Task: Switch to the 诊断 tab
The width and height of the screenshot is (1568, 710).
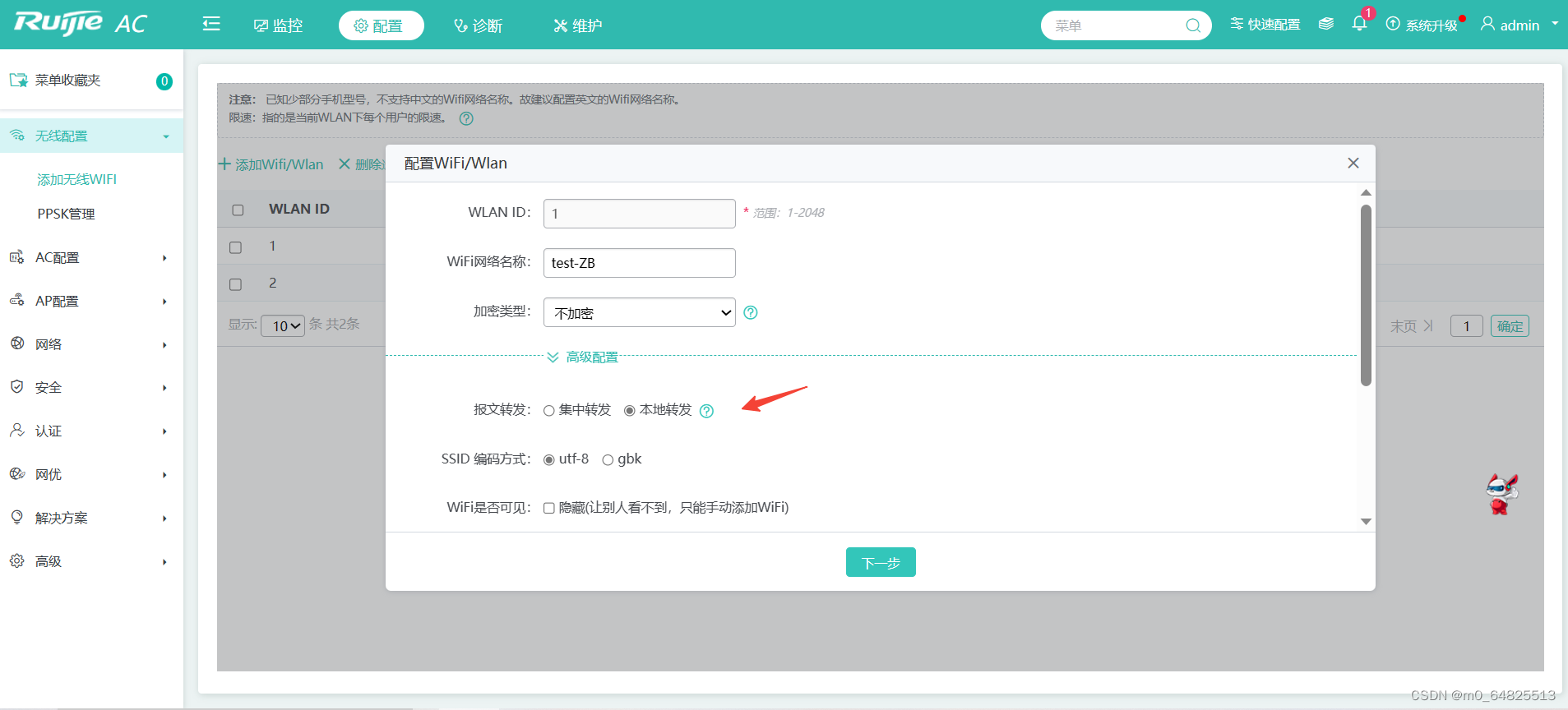Action: 479,25
